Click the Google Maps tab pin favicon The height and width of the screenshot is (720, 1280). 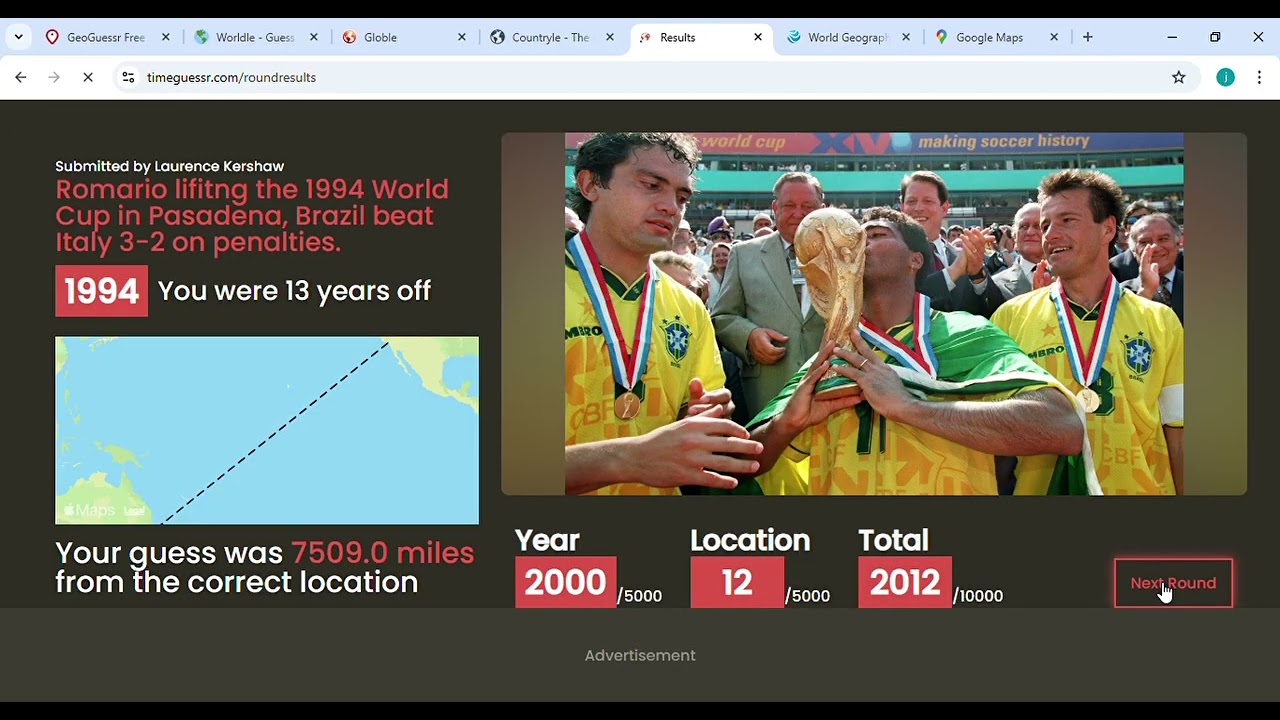click(x=941, y=37)
